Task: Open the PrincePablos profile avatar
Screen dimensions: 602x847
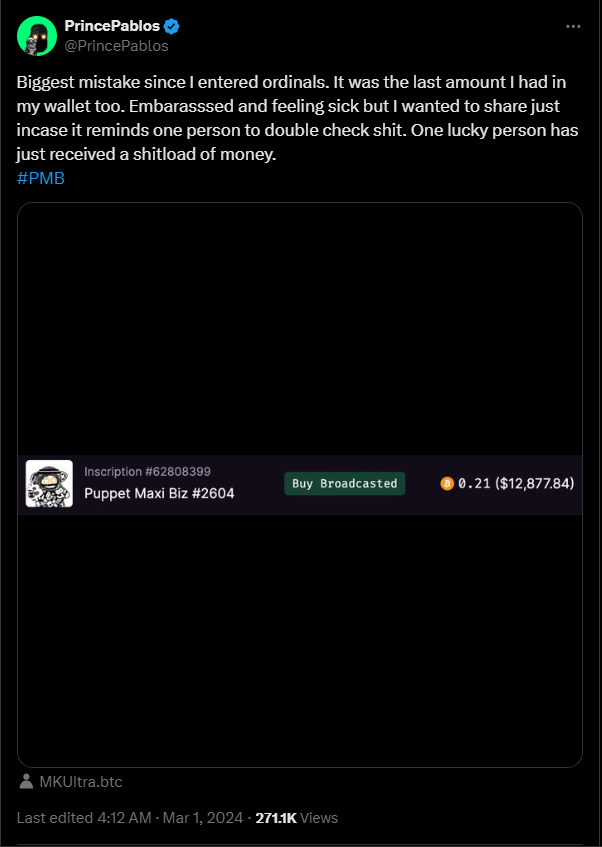Action: tap(37, 36)
